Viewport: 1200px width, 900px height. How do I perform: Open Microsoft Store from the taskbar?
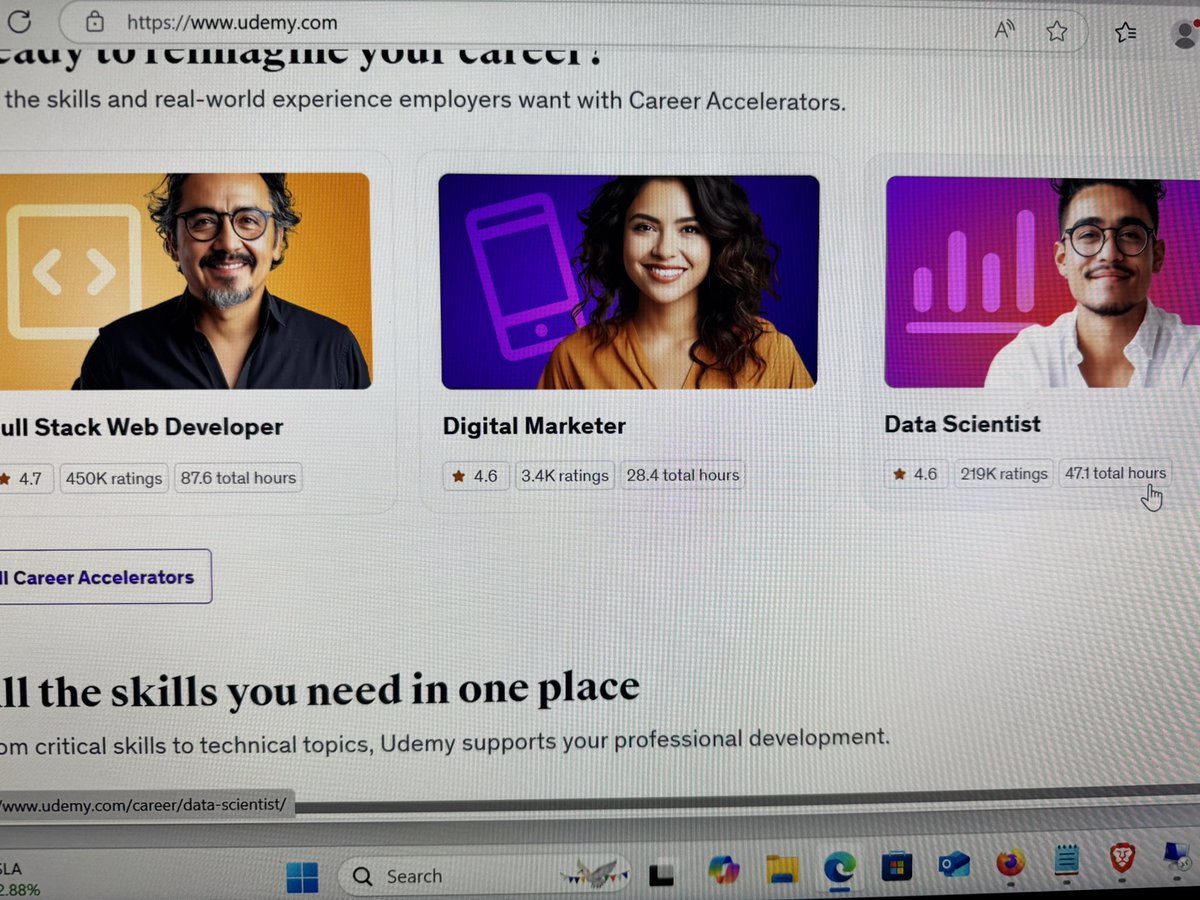[x=896, y=866]
